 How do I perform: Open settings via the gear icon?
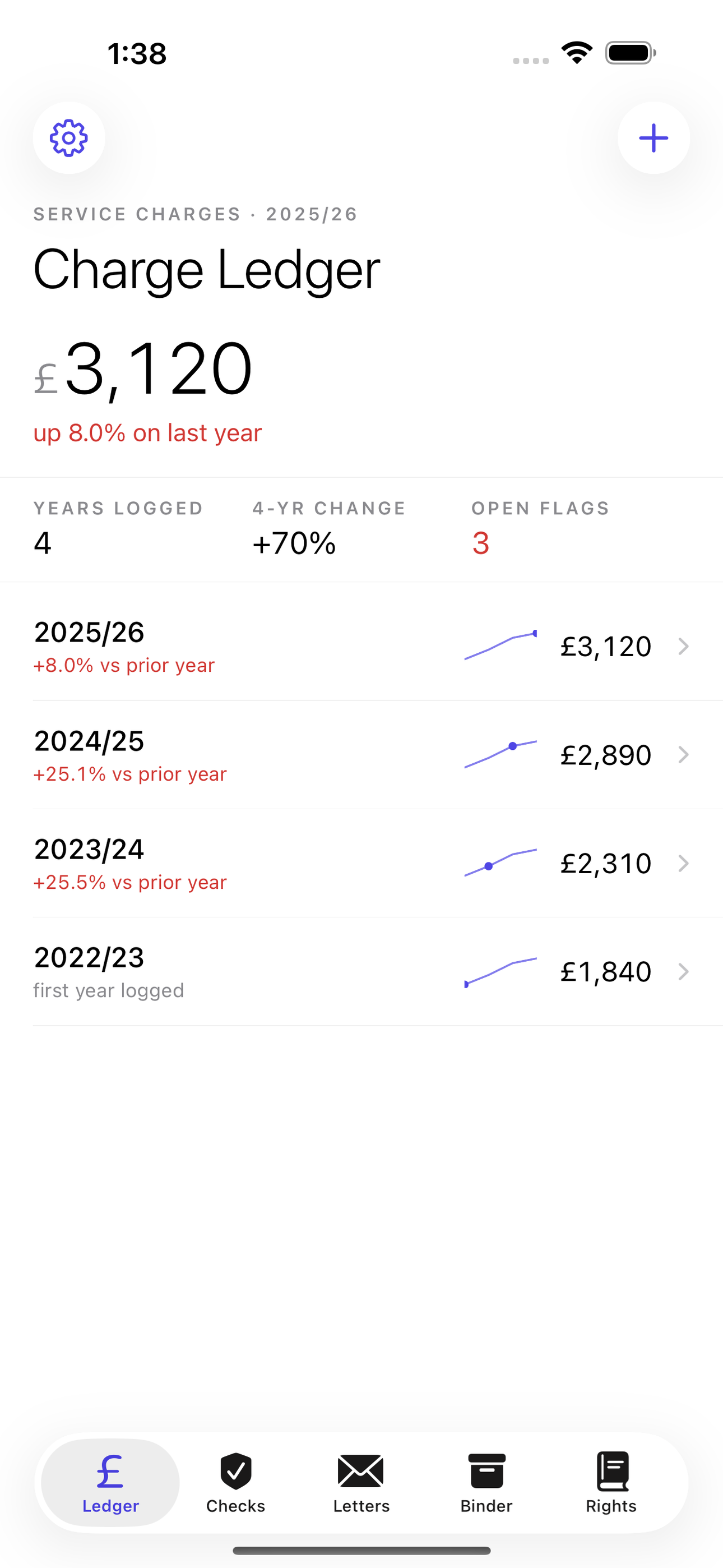[x=69, y=137]
